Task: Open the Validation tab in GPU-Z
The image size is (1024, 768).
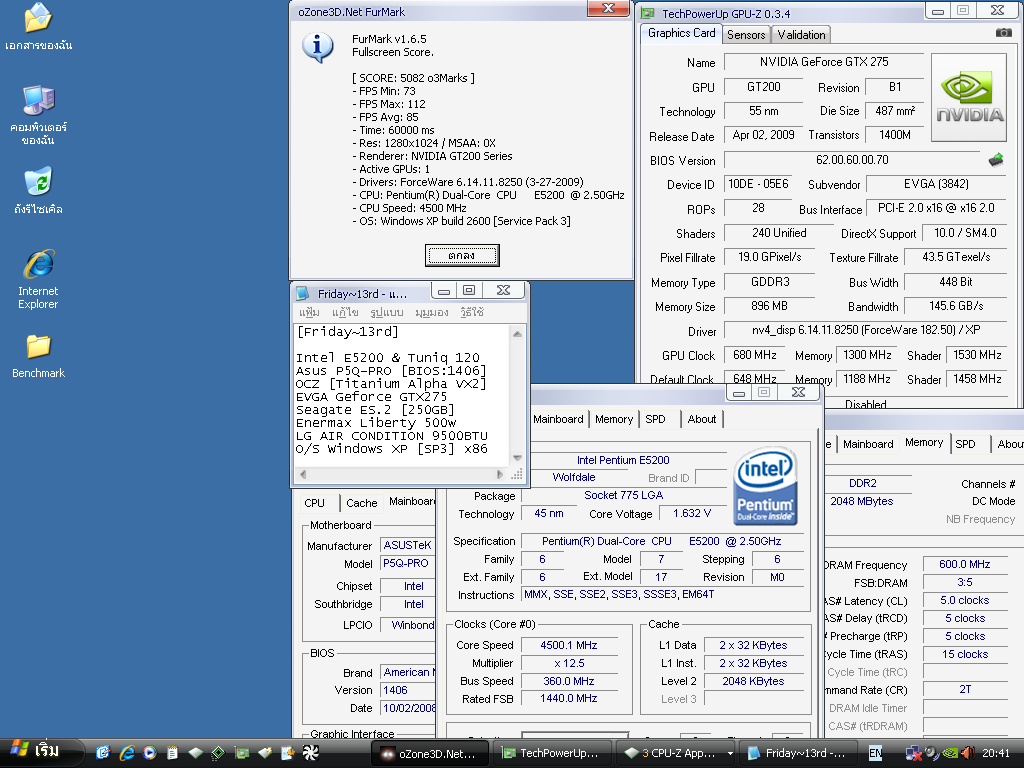Action: pos(801,34)
